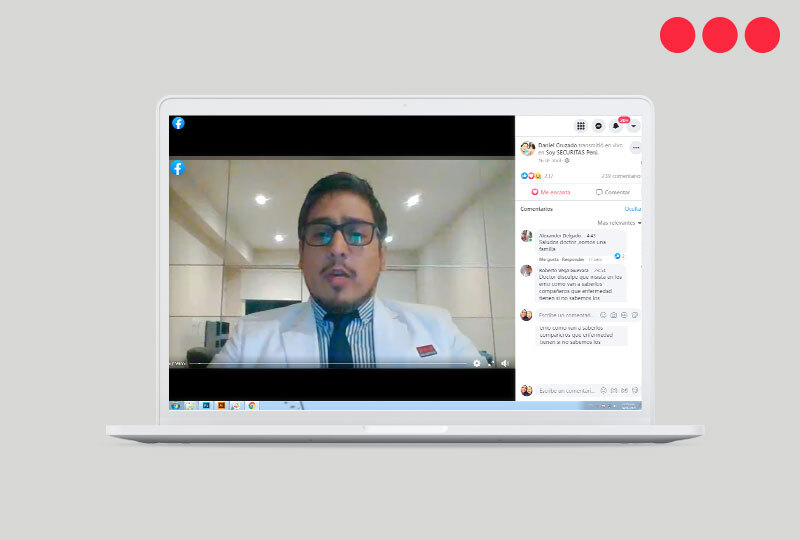Click the Me encanta reaction button

[x=551, y=192]
